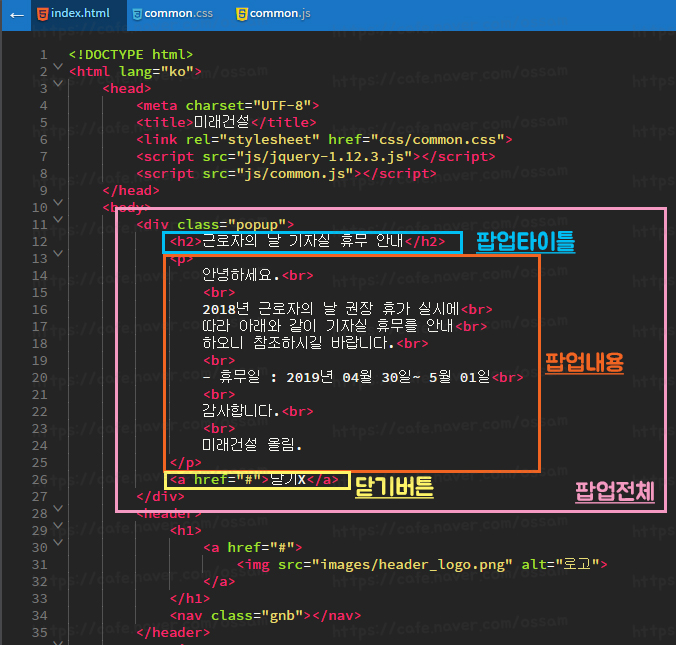This screenshot has width=676, height=645.
Task: Click the back arrow in the tab bar
Action: coord(17,16)
